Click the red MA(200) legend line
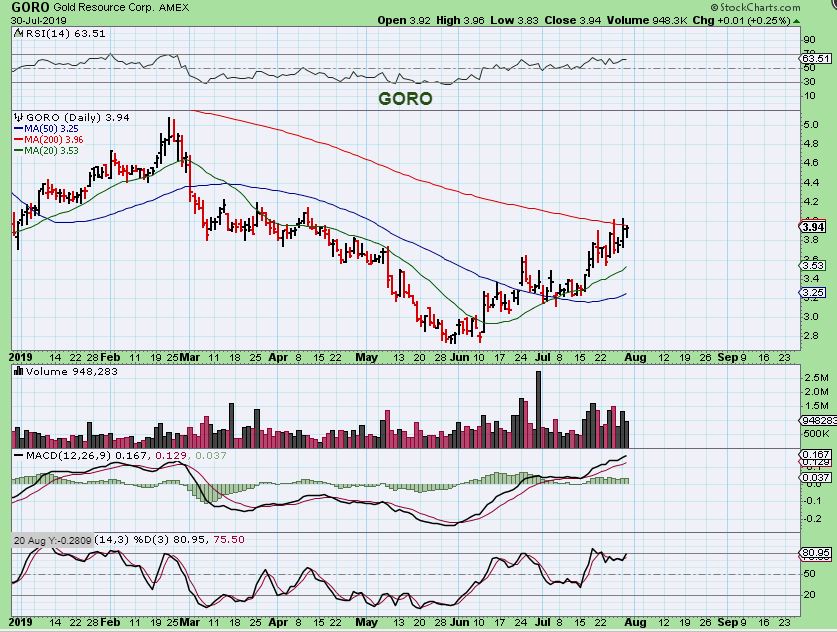Screen dimensions: 837x632 coord(19,140)
